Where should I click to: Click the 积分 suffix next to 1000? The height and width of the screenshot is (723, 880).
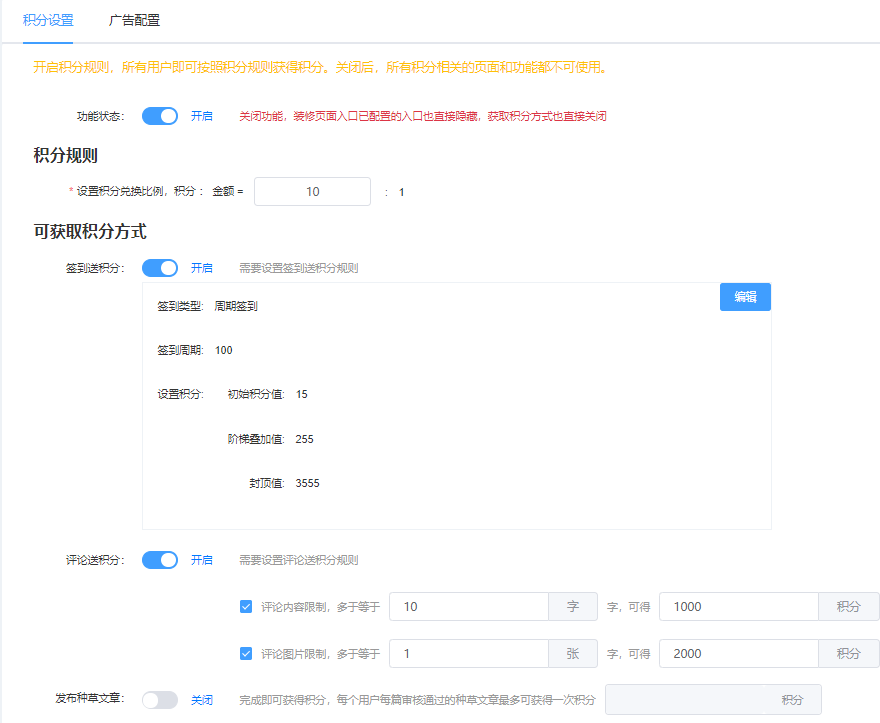coord(848,607)
